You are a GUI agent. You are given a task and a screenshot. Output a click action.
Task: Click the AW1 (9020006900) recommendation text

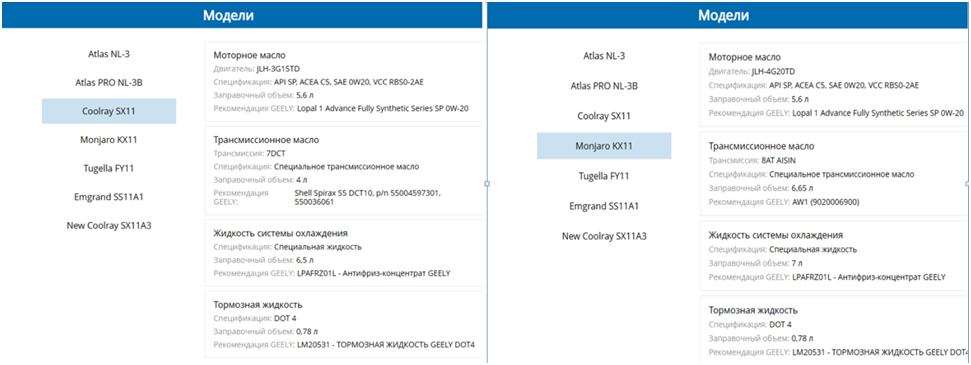pyautogui.click(x=826, y=202)
